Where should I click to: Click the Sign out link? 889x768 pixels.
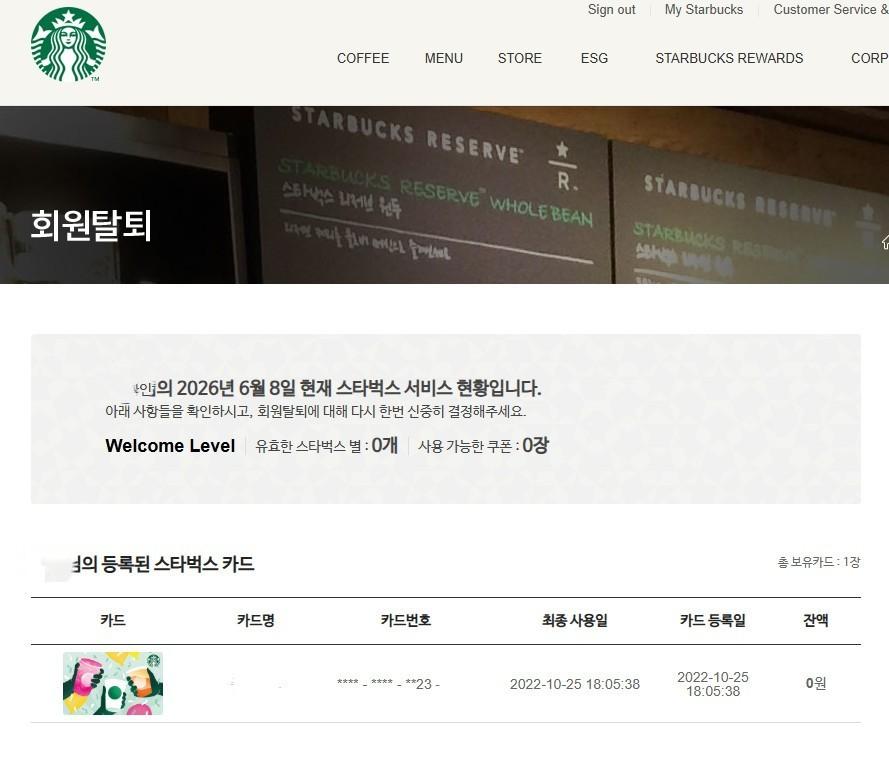click(611, 10)
